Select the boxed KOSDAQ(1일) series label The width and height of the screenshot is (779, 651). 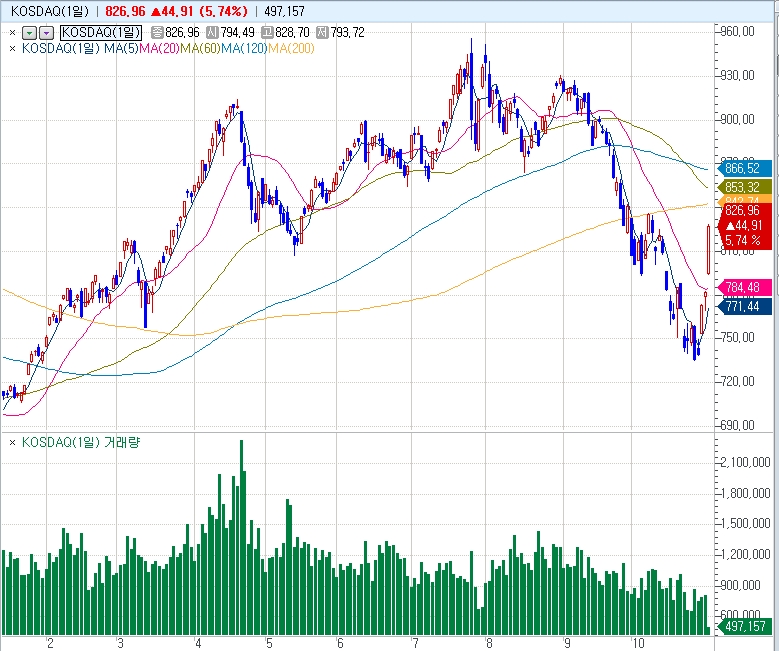[101, 33]
